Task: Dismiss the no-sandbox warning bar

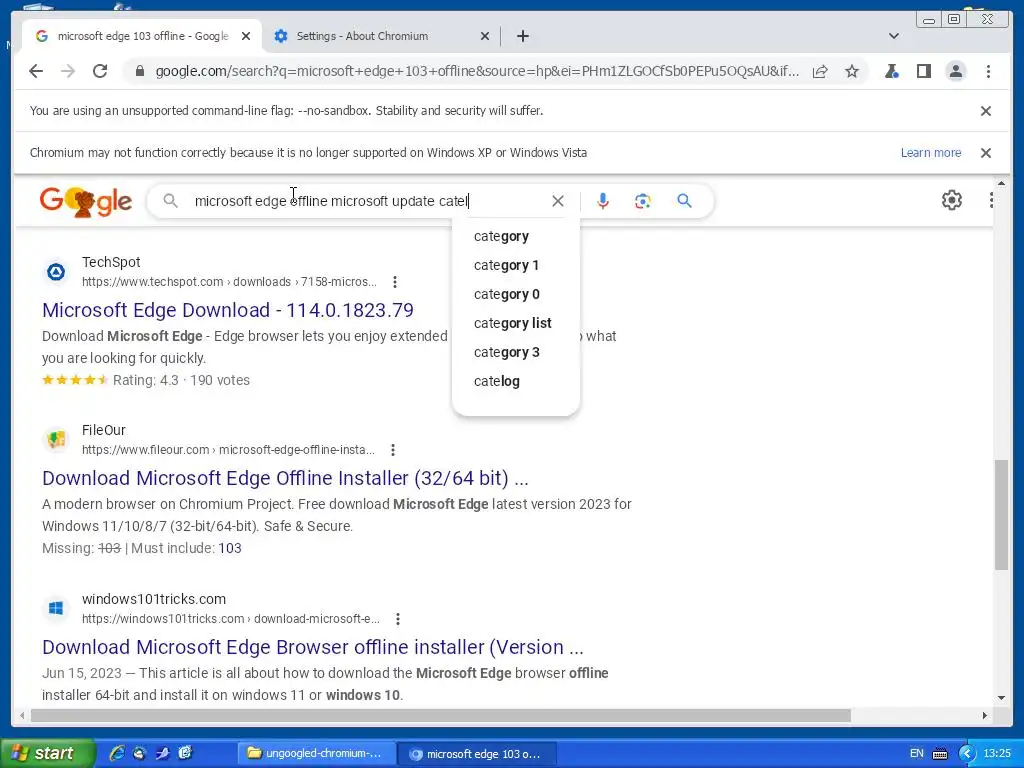Action: point(986,111)
